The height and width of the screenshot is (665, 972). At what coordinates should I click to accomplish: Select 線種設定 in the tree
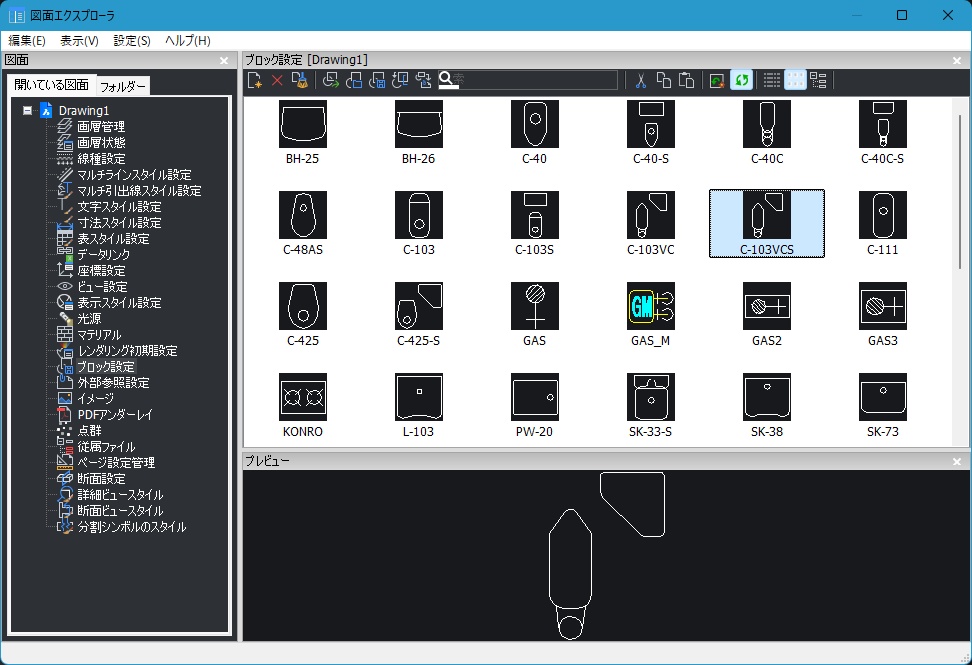pyautogui.click(x=100, y=159)
